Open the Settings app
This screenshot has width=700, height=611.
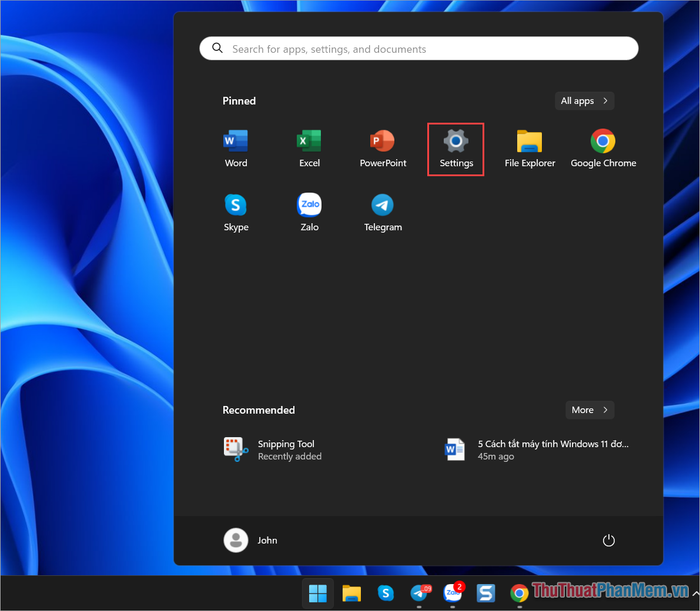coord(456,149)
